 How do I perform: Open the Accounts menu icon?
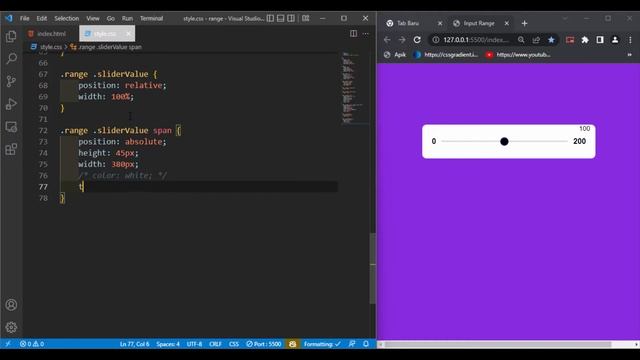pyautogui.click(x=11, y=305)
